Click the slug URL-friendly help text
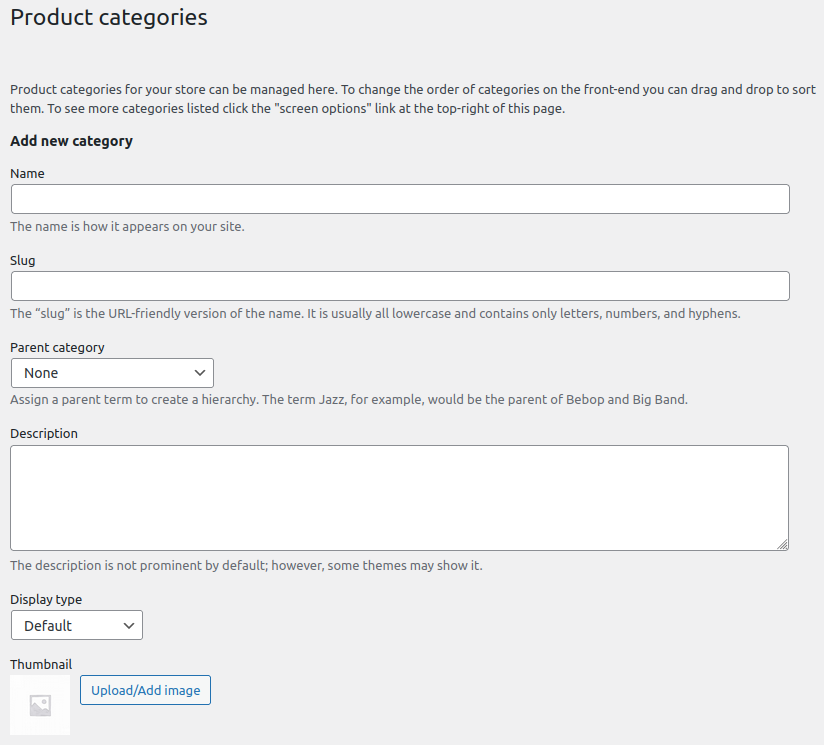Image resolution: width=824 pixels, height=745 pixels. (x=375, y=314)
